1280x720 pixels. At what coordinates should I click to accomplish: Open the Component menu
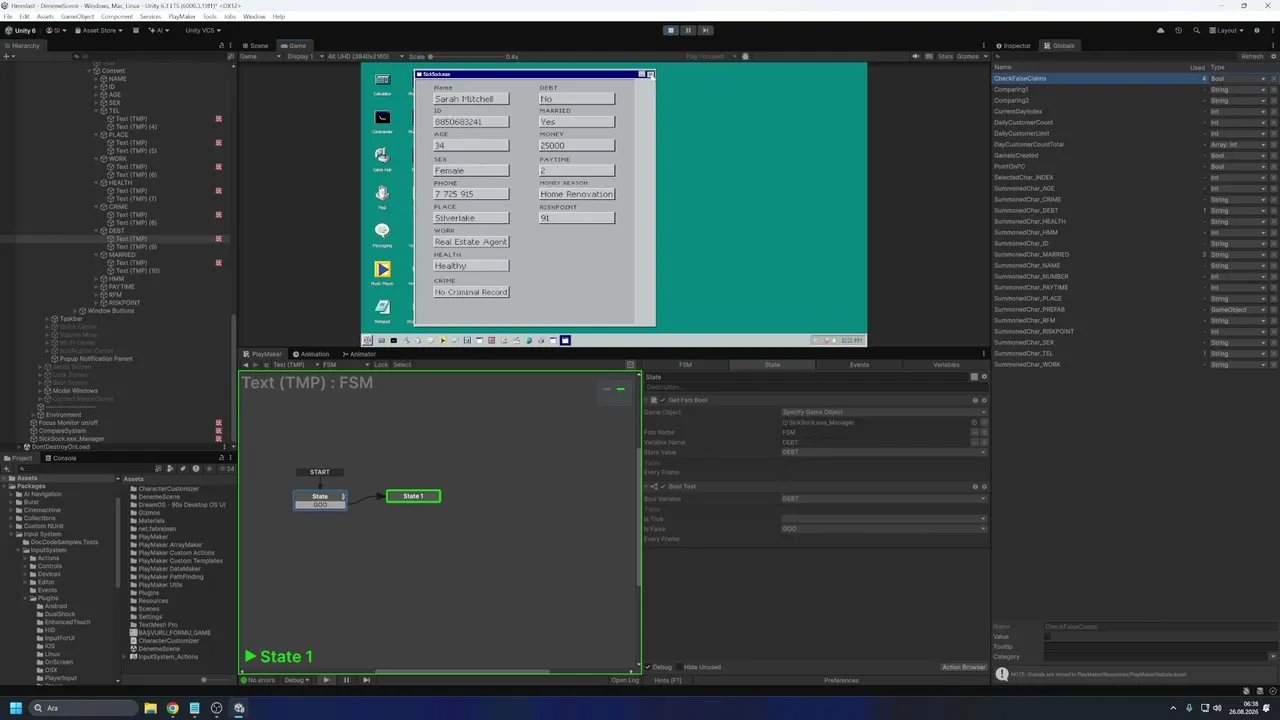point(117,17)
